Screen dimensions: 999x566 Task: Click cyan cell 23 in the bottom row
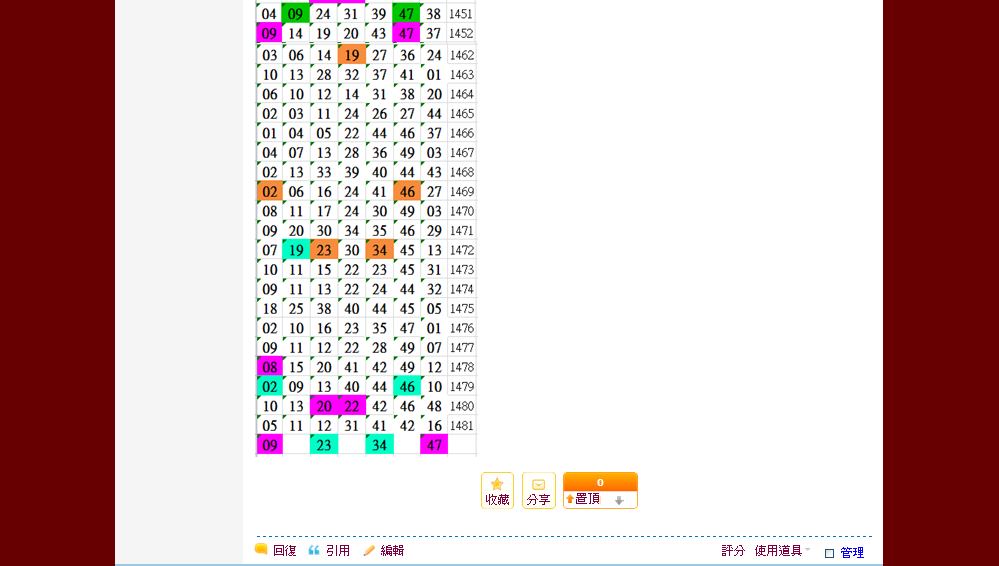324,445
